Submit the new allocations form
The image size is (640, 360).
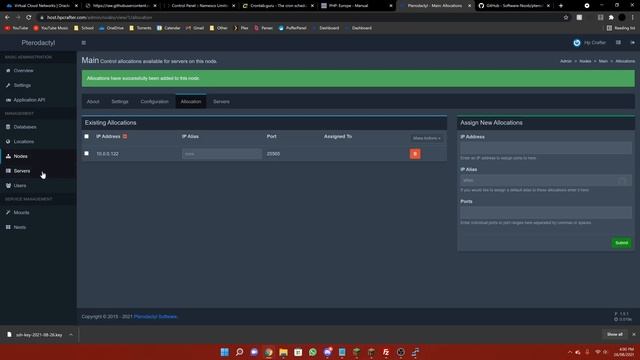tap(622, 243)
